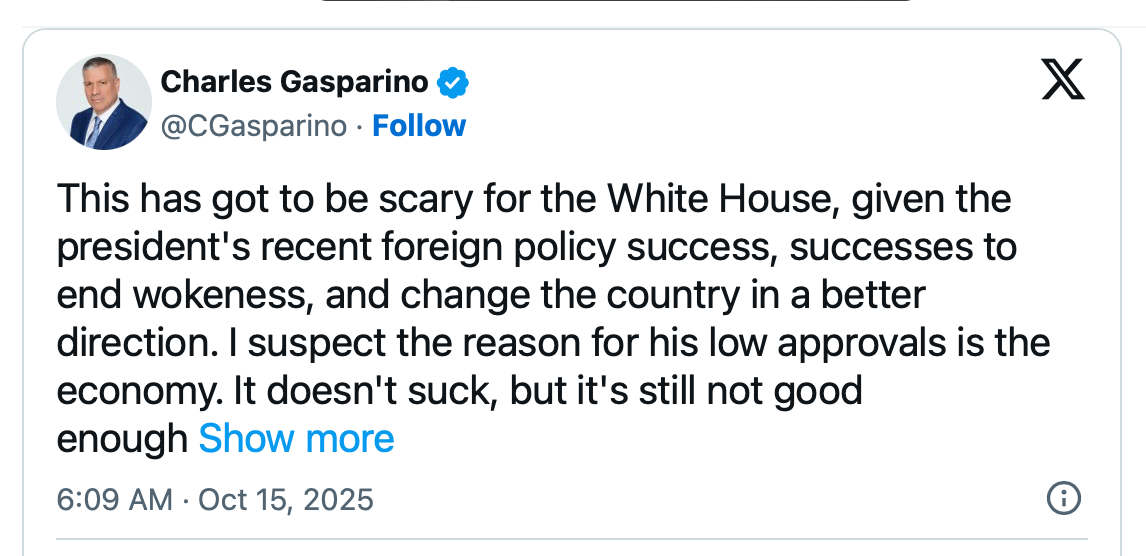Click the X logo icon
The image size is (1146, 556).
coord(1062,80)
